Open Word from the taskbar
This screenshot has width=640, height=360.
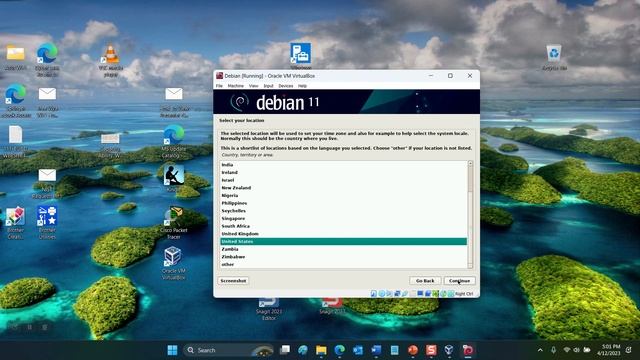376,350
